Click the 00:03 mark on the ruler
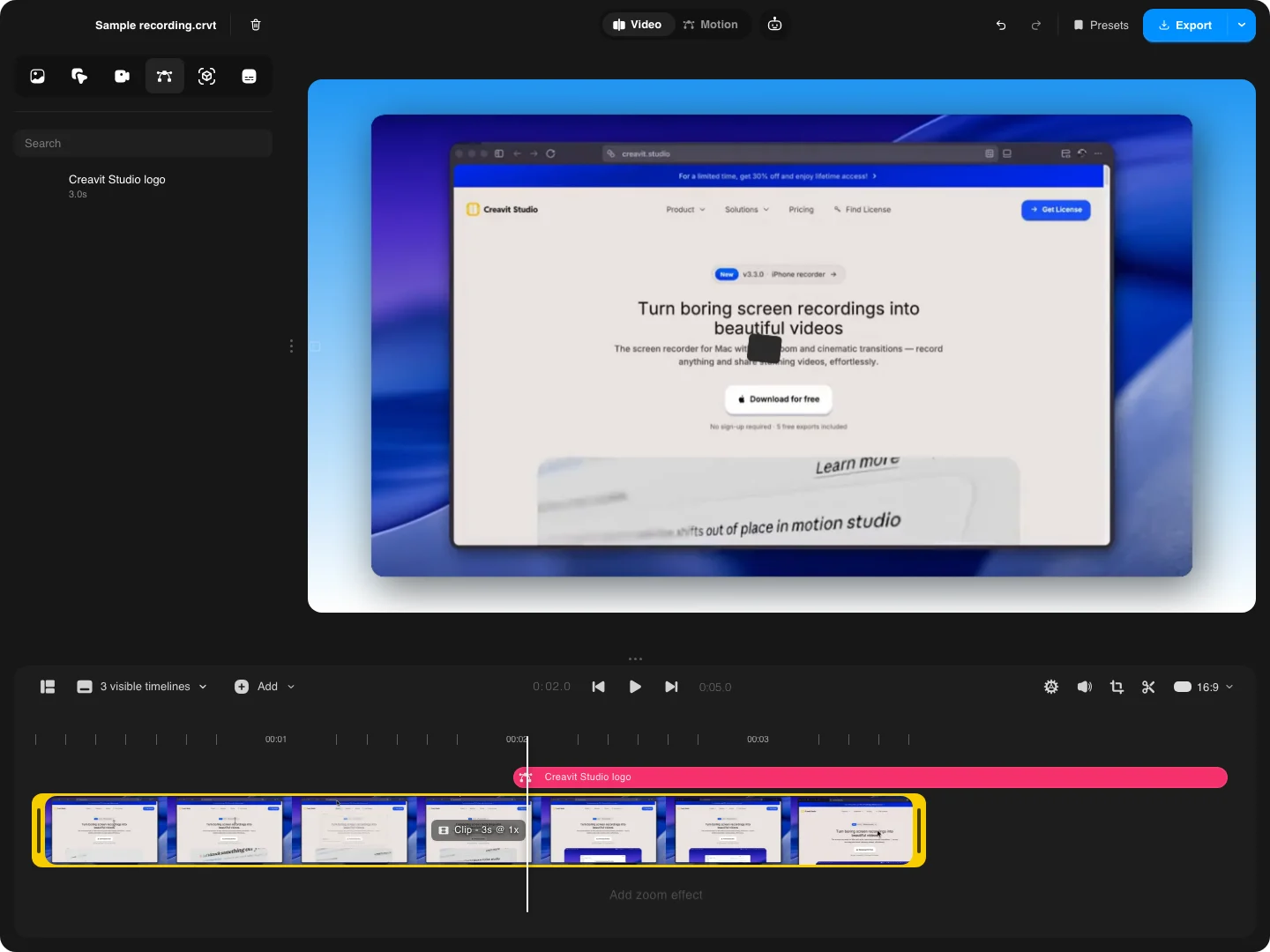The width and height of the screenshot is (1270, 952). pyautogui.click(x=758, y=740)
